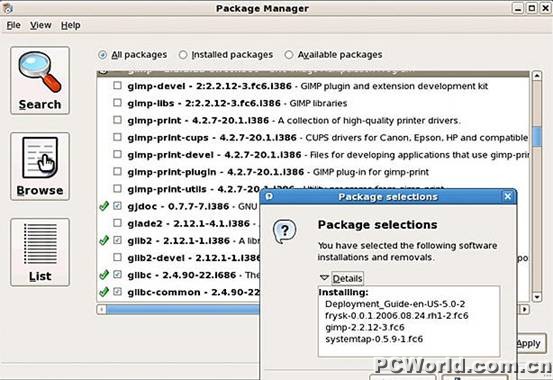Open the View menu
The image size is (553, 380).
coord(41,25)
